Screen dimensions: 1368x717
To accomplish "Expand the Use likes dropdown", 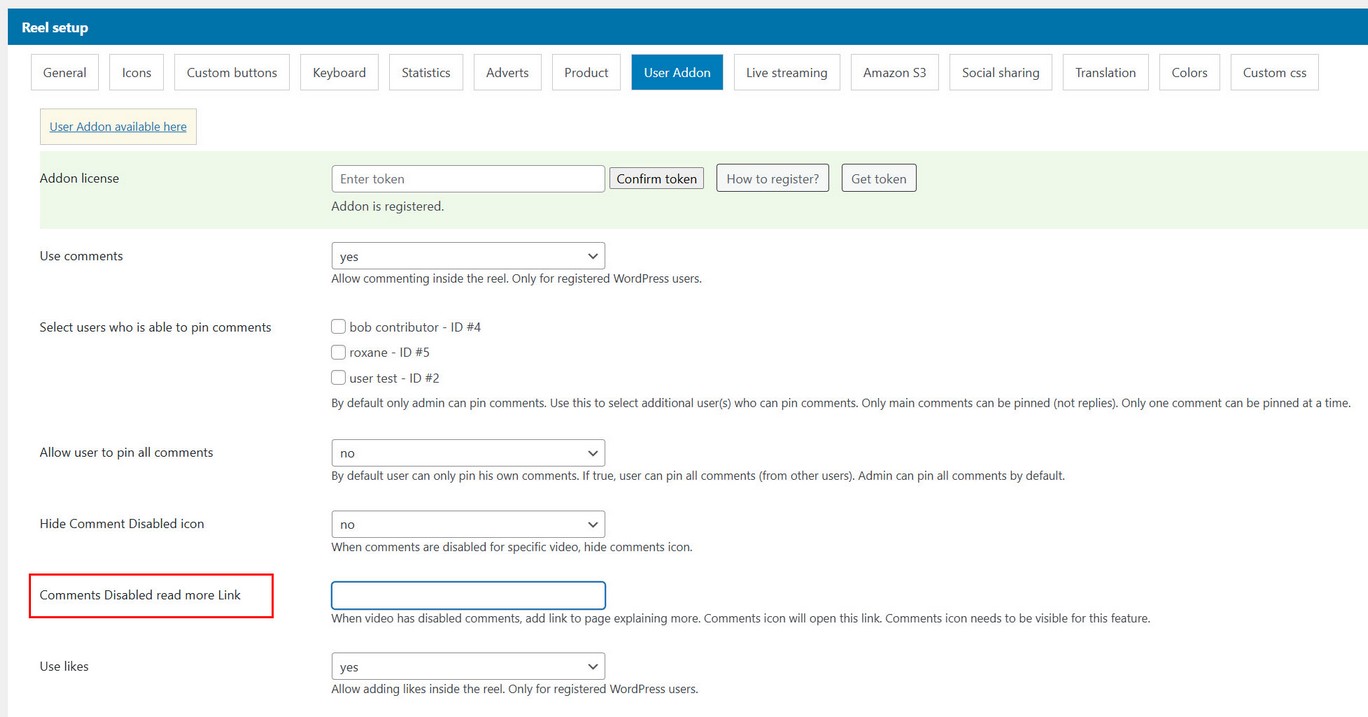I will tap(468, 667).
